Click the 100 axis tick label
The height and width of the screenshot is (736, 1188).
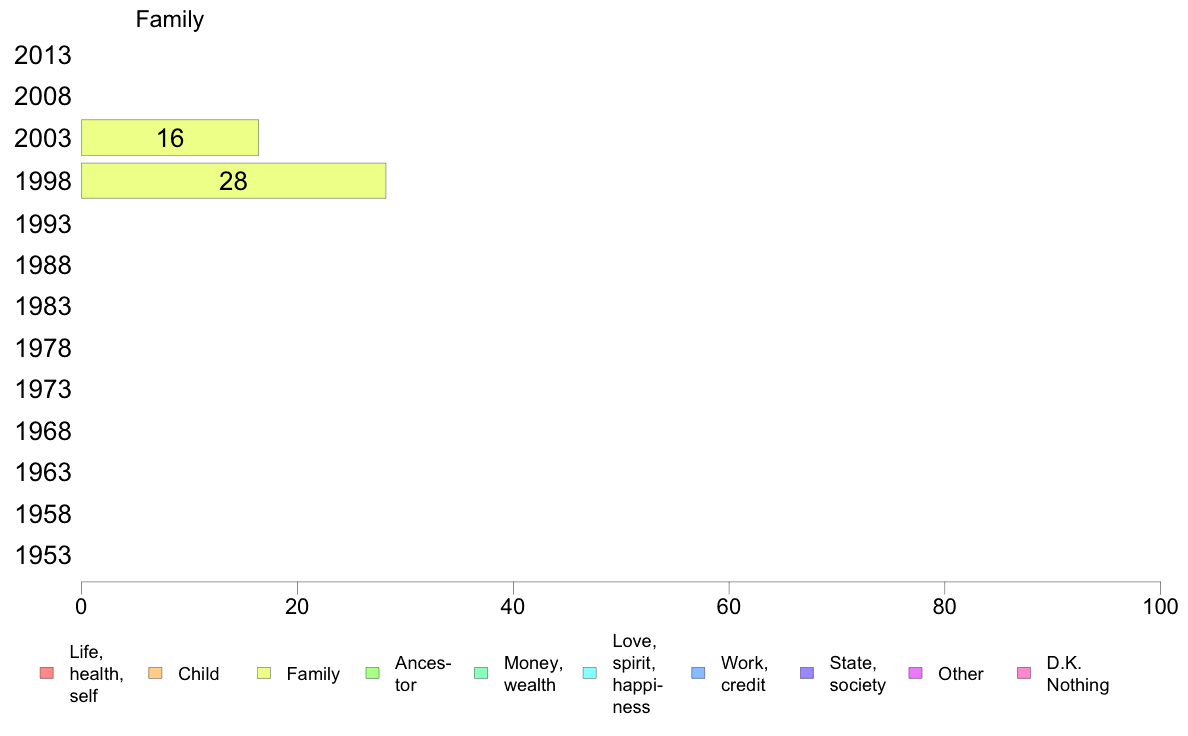1160,607
